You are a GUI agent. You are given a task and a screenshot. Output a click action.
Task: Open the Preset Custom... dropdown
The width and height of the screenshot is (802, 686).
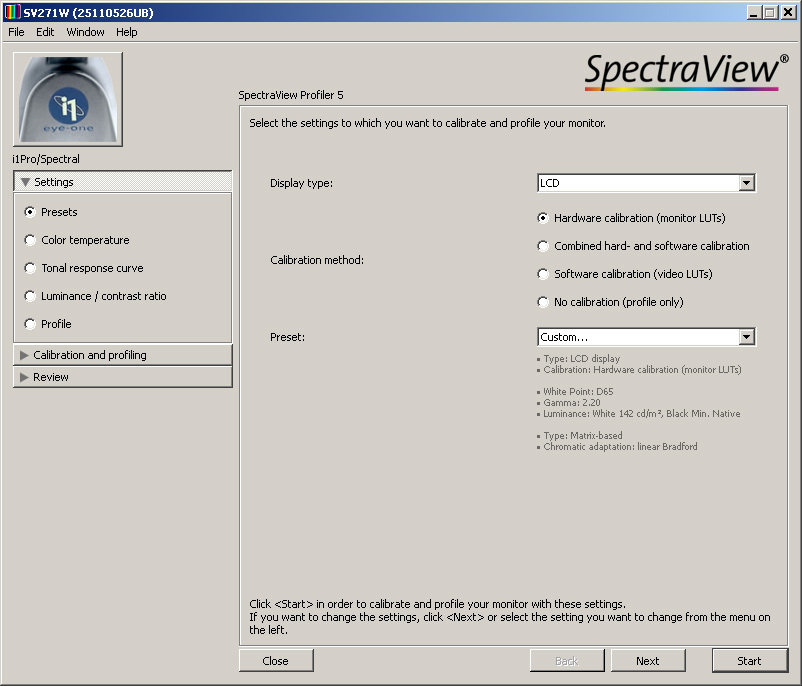click(x=647, y=337)
